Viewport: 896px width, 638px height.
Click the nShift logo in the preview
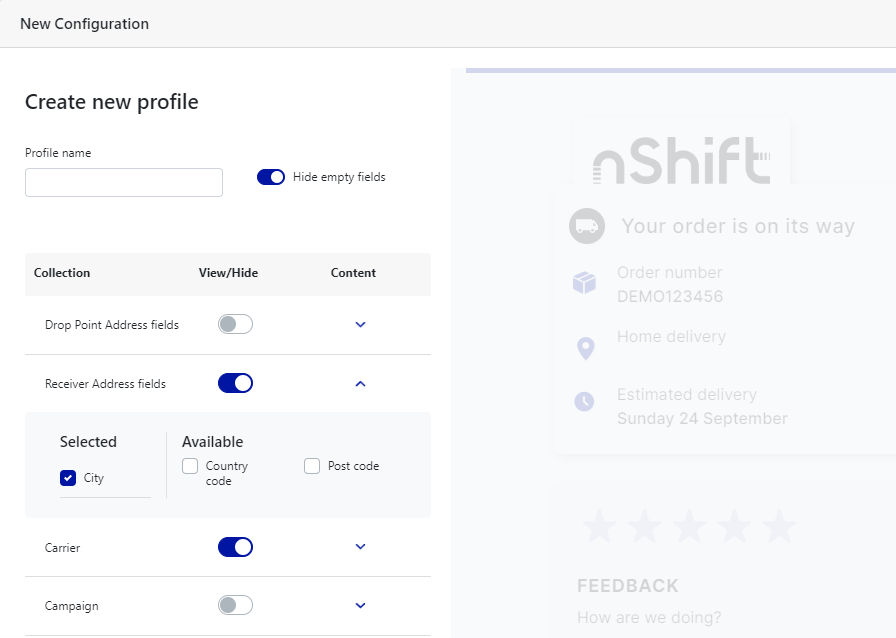tap(682, 162)
